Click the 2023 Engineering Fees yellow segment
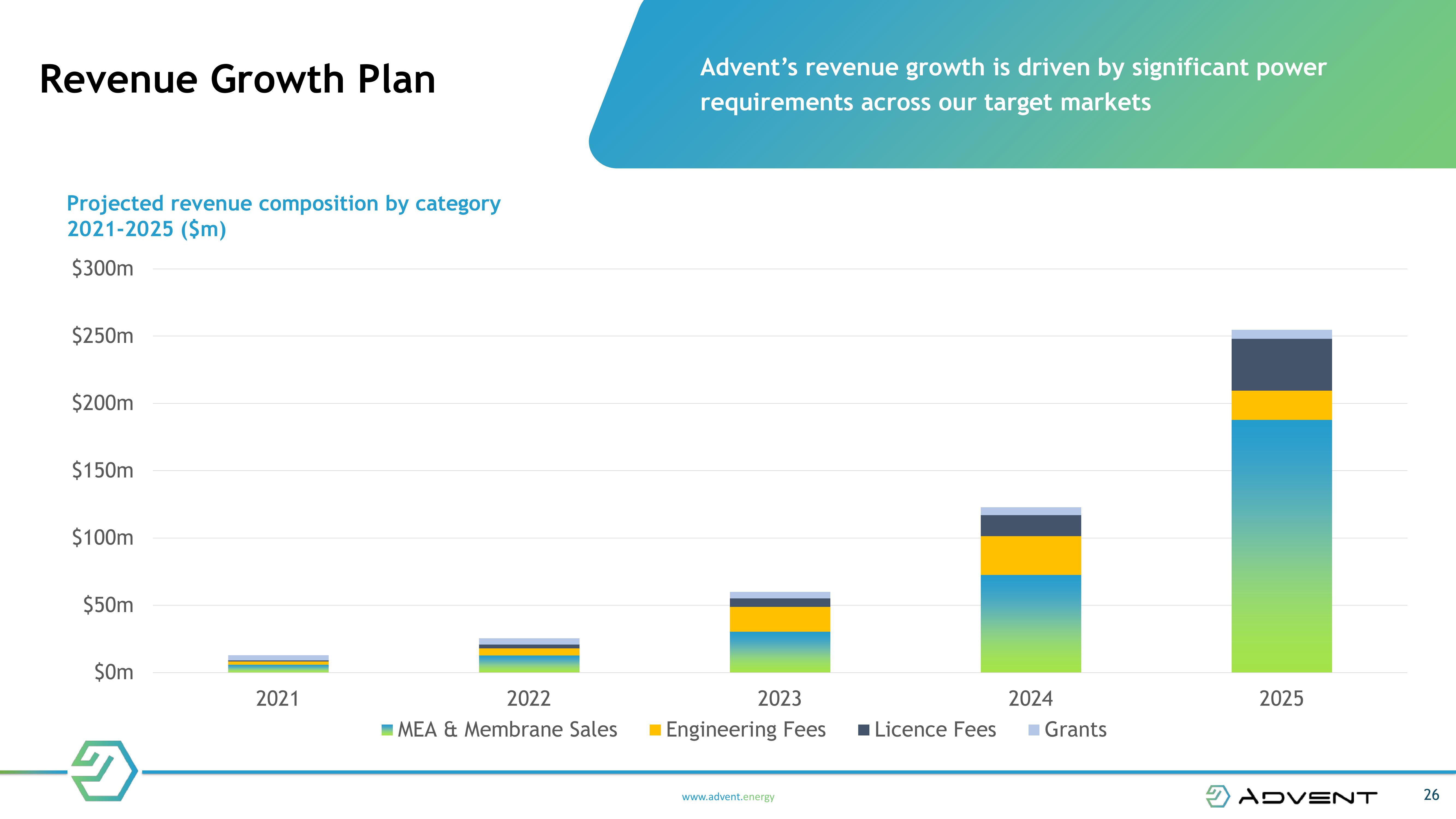 tap(780, 619)
